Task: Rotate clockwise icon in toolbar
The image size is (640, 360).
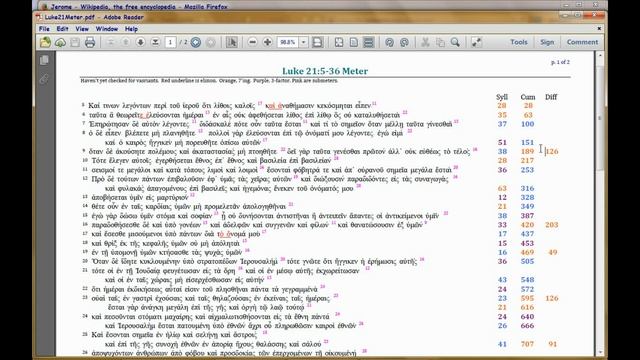Action: (404, 42)
